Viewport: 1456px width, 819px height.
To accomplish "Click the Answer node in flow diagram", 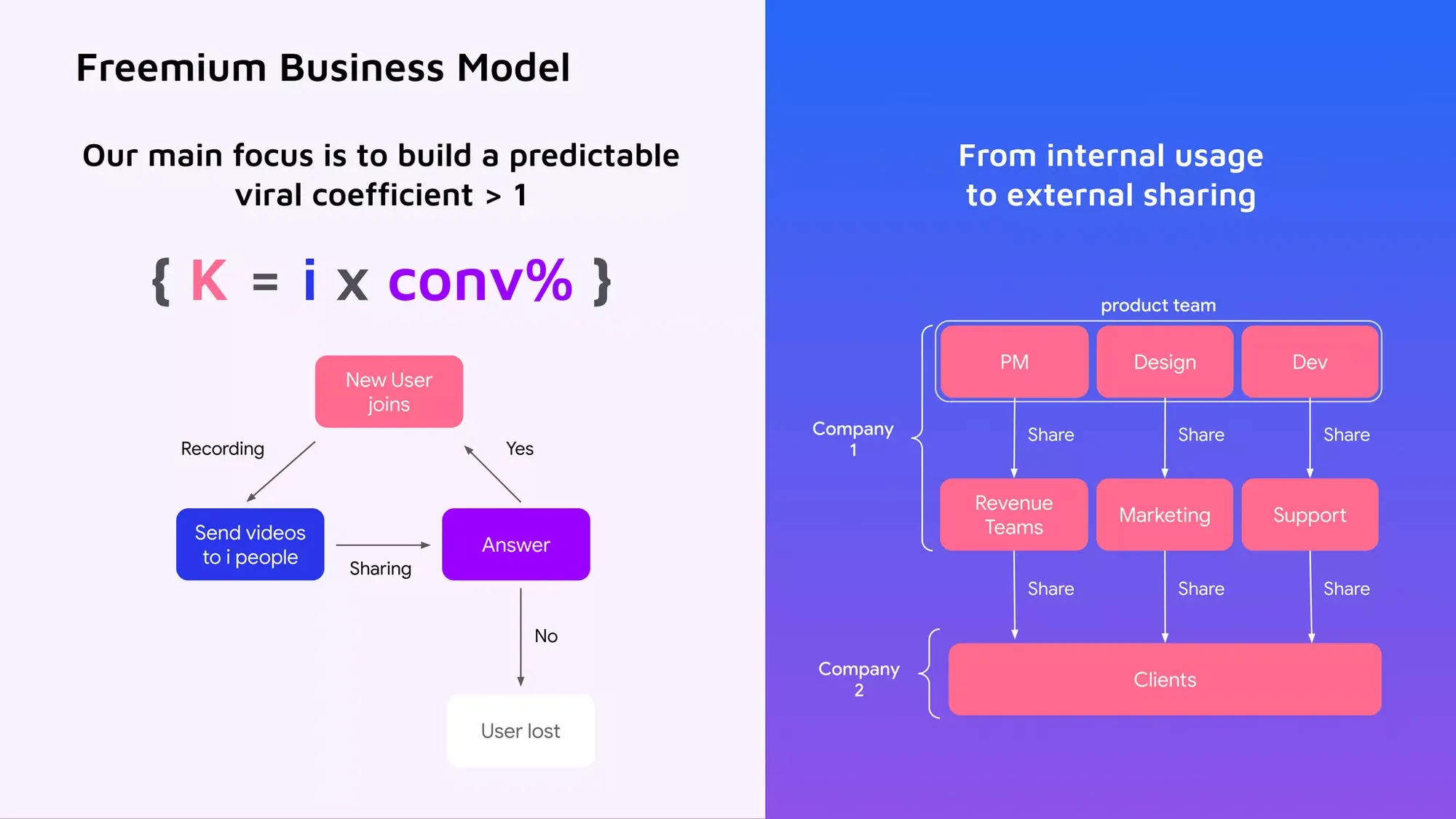I will (x=516, y=544).
